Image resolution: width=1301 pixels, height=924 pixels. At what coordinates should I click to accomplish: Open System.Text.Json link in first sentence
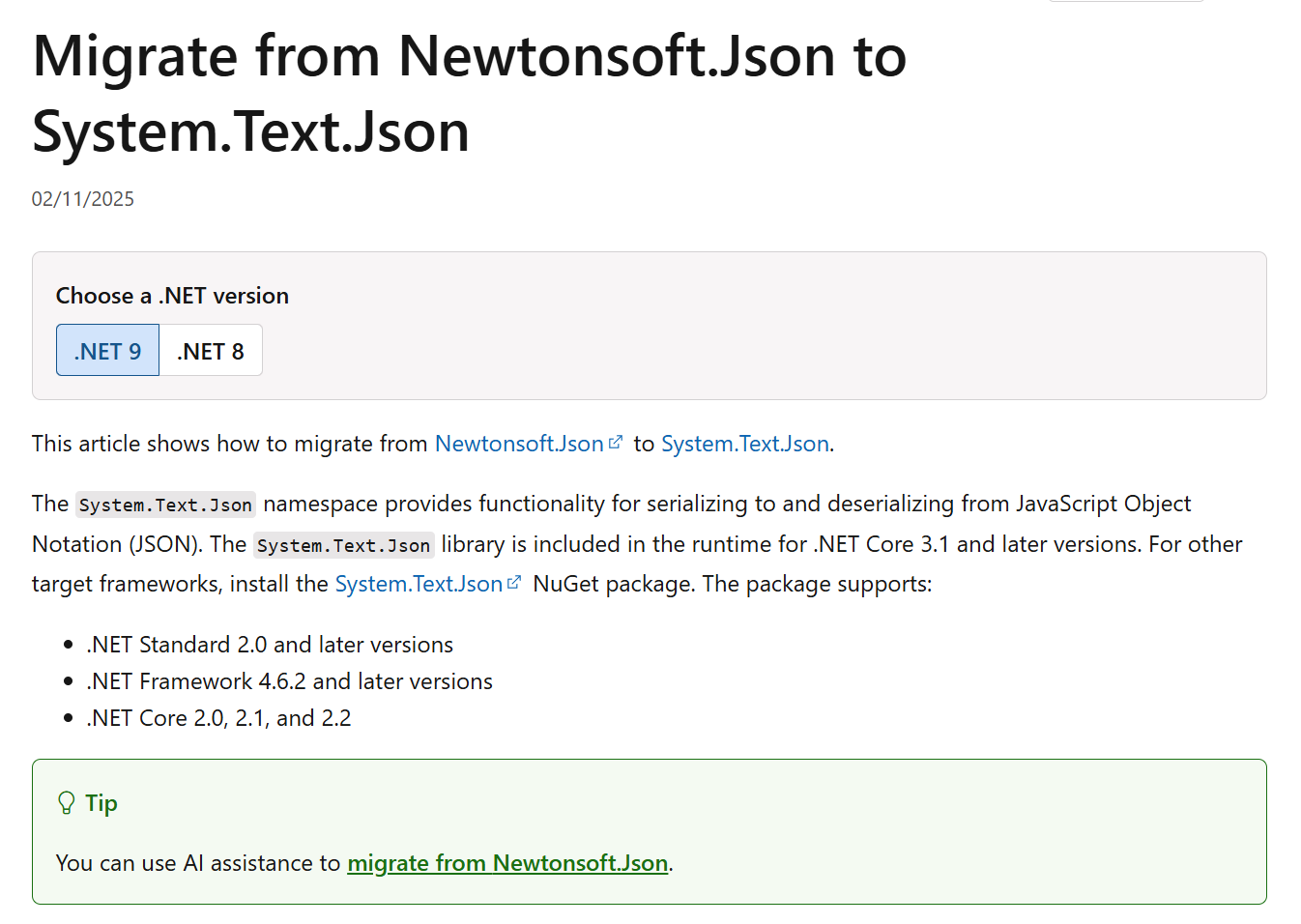(x=744, y=444)
